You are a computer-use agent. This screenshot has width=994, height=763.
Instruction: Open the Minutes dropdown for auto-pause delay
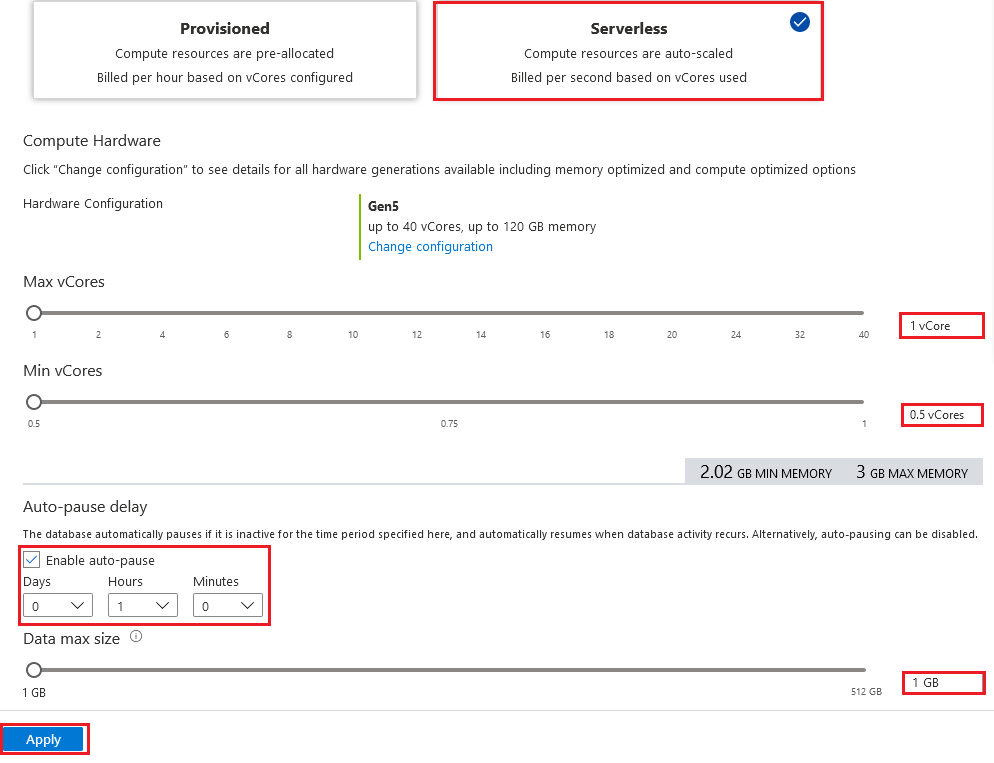click(228, 606)
